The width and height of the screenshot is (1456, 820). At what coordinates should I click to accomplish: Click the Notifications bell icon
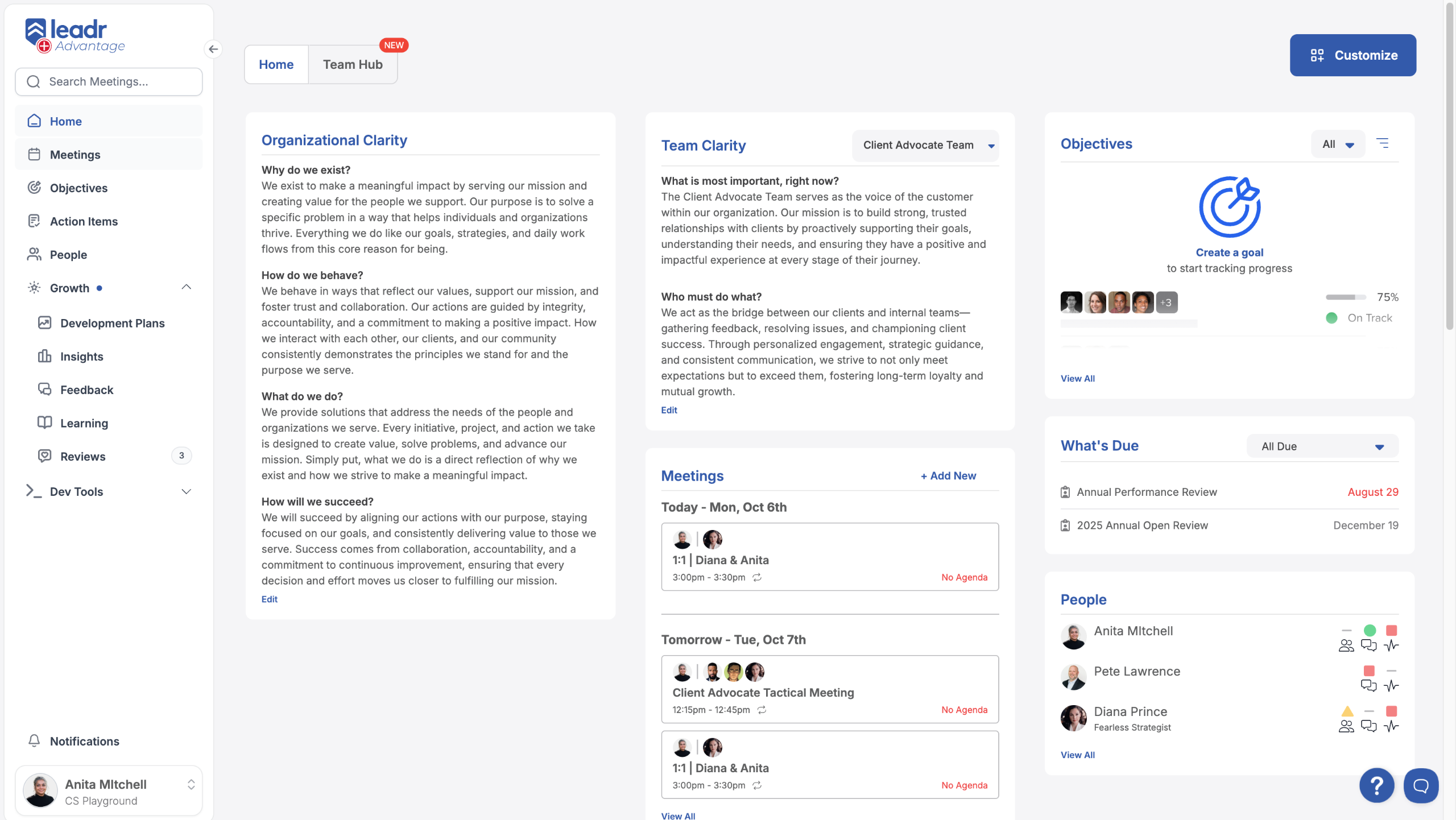pos(34,740)
